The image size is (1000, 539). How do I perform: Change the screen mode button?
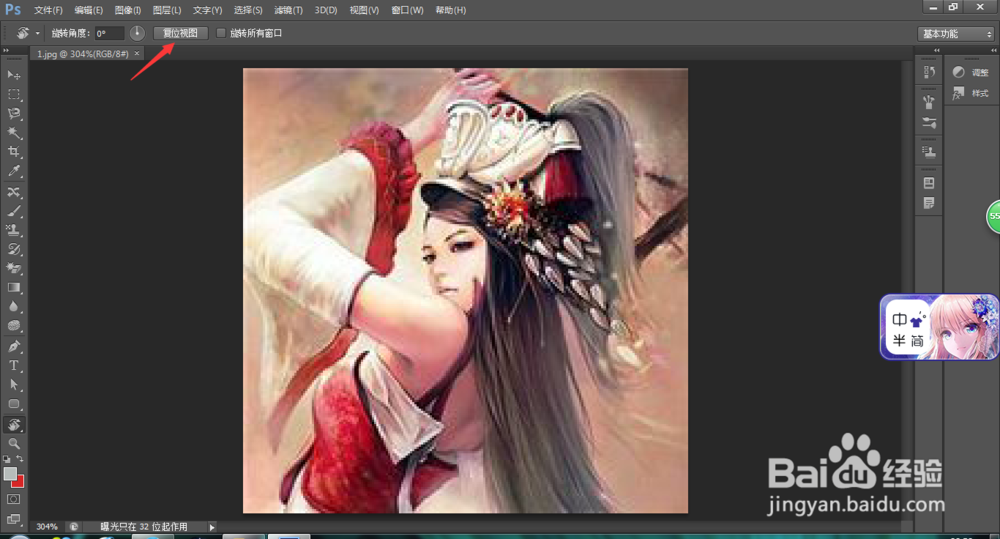pyautogui.click(x=13, y=519)
